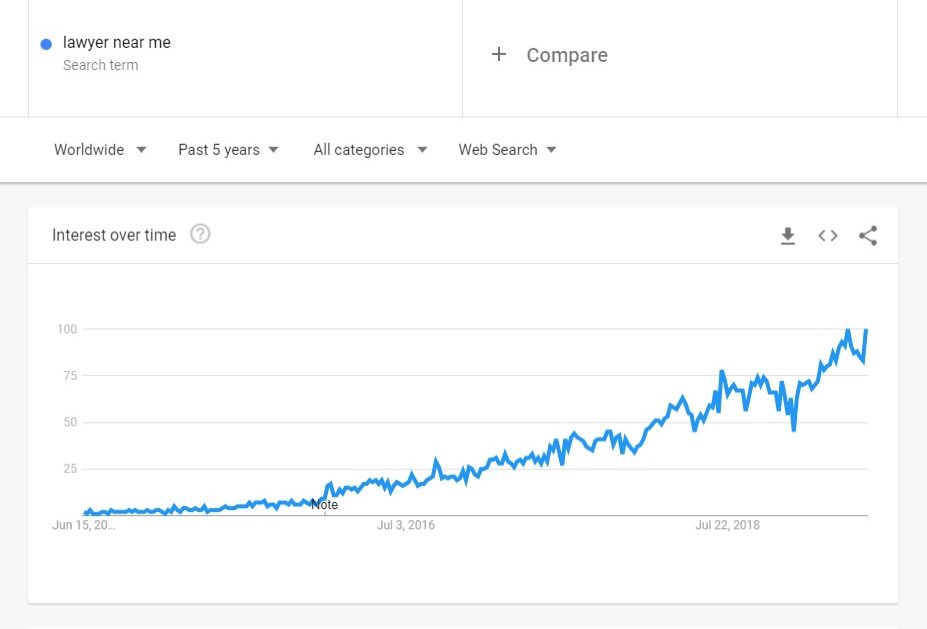Viewport: 927px width, 629px height.
Task: Click the blue dot beside lawyer near me
Action: 46,44
